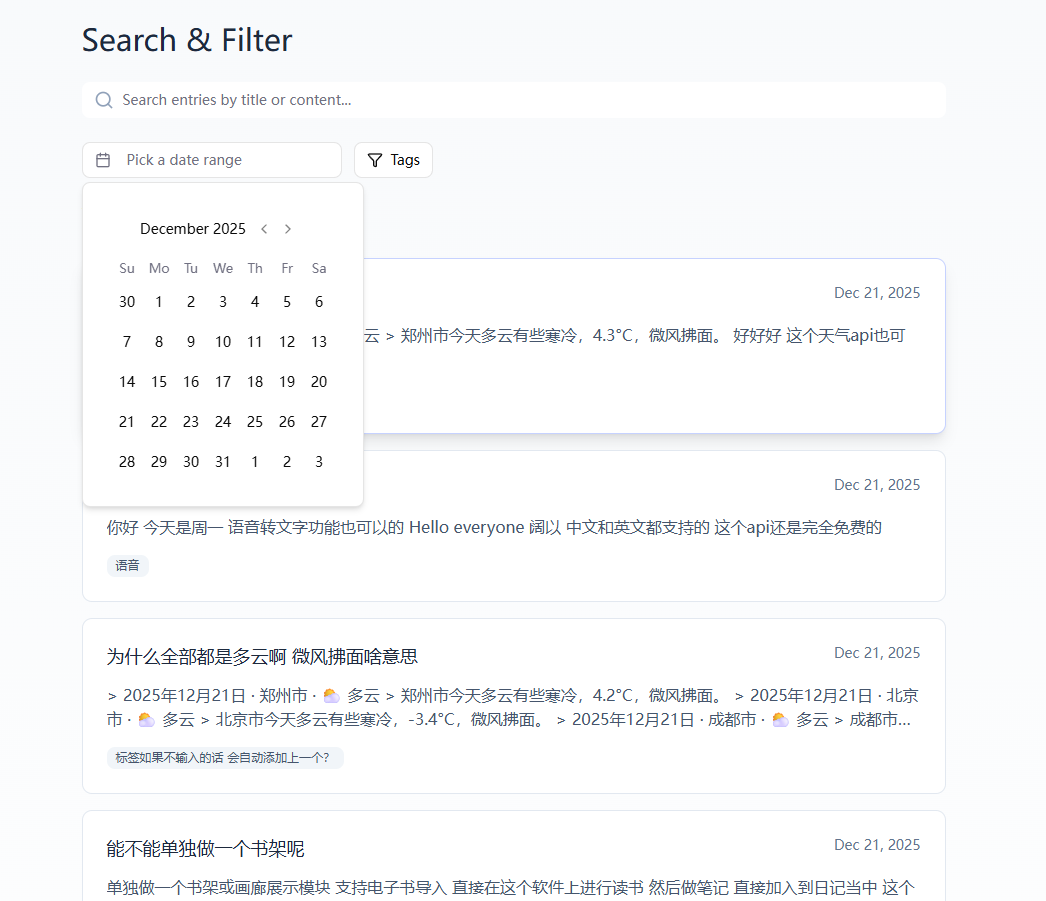Pick December 31 on the calendar

(x=223, y=462)
